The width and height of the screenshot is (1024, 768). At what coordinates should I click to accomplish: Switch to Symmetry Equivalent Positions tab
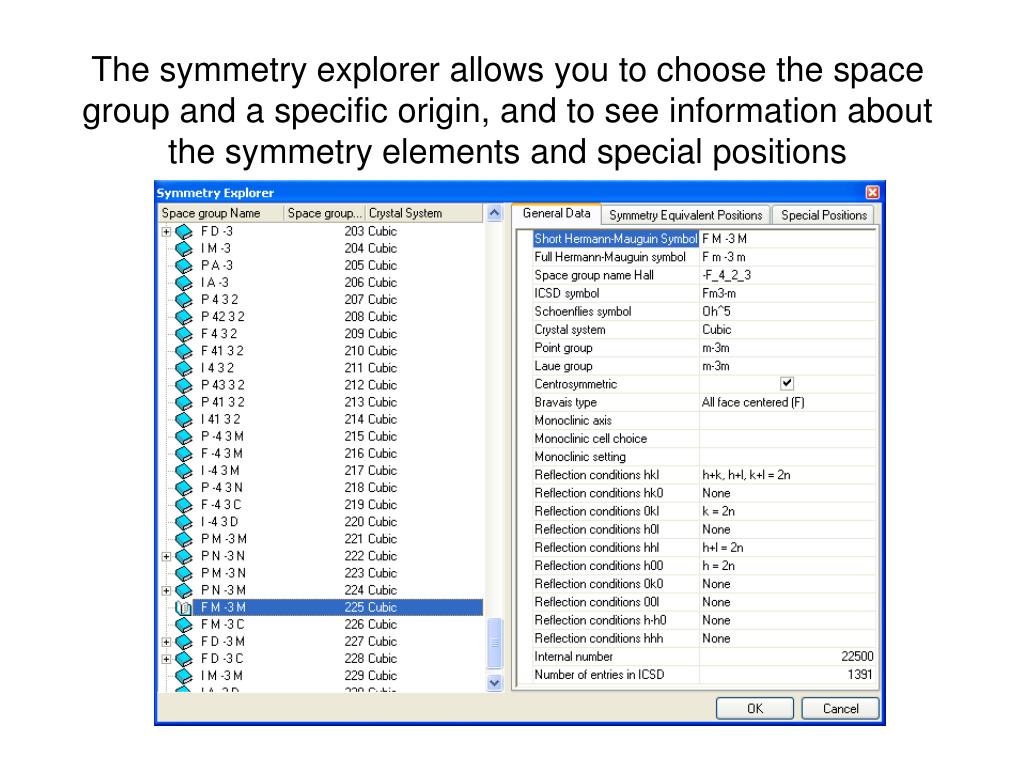pyautogui.click(x=685, y=215)
